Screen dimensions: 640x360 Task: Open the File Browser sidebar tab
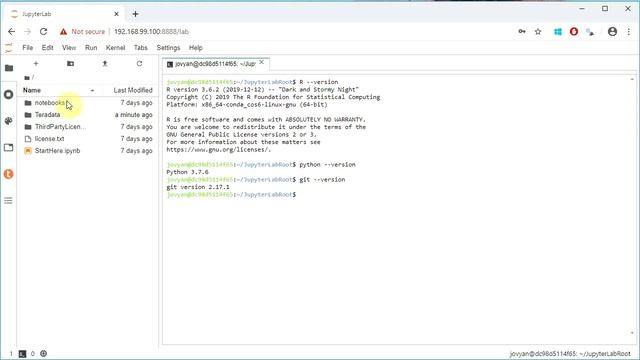[9, 68]
